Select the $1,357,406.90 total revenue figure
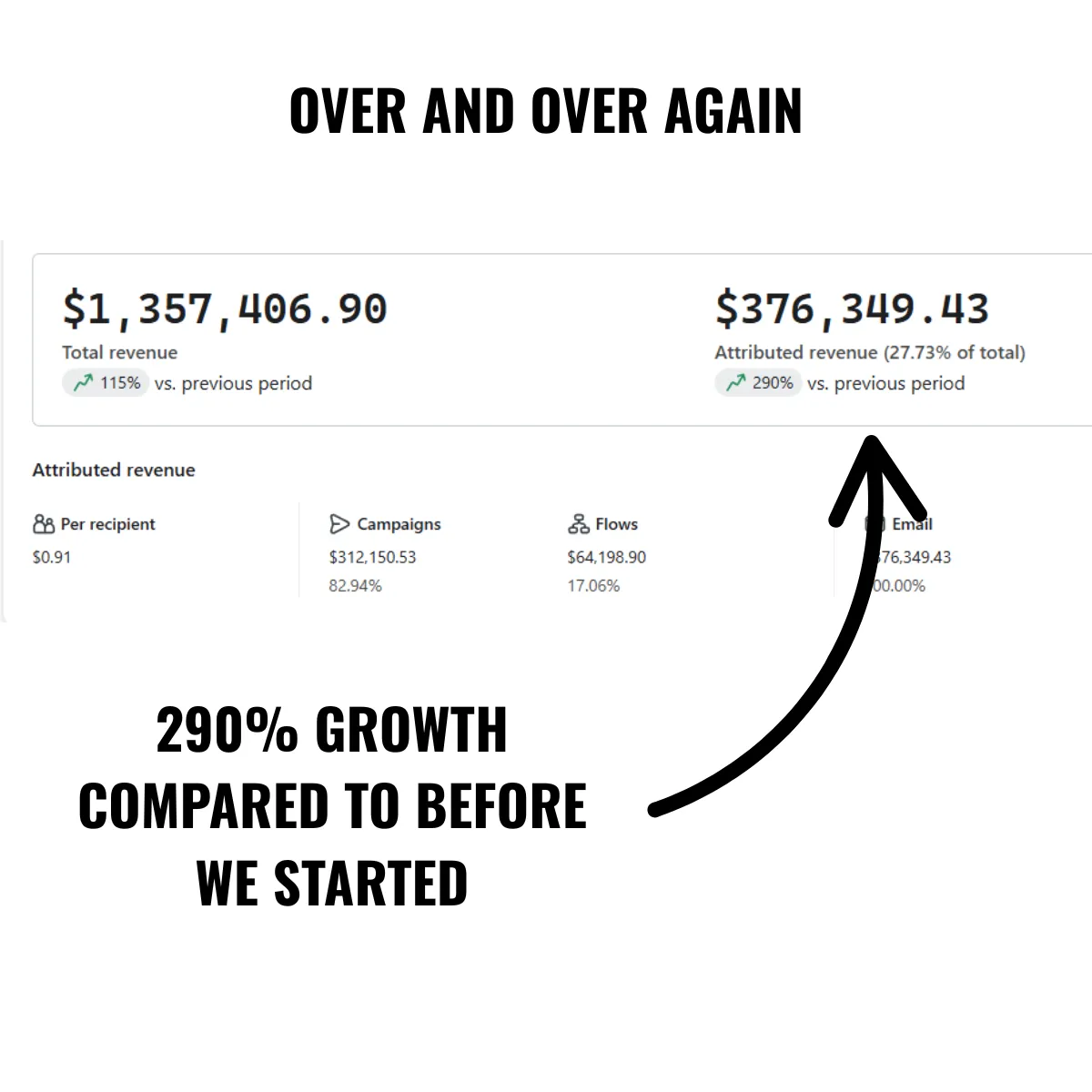The height and width of the screenshot is (1092, 1092). pyautogui.click(x=225, y=309)
